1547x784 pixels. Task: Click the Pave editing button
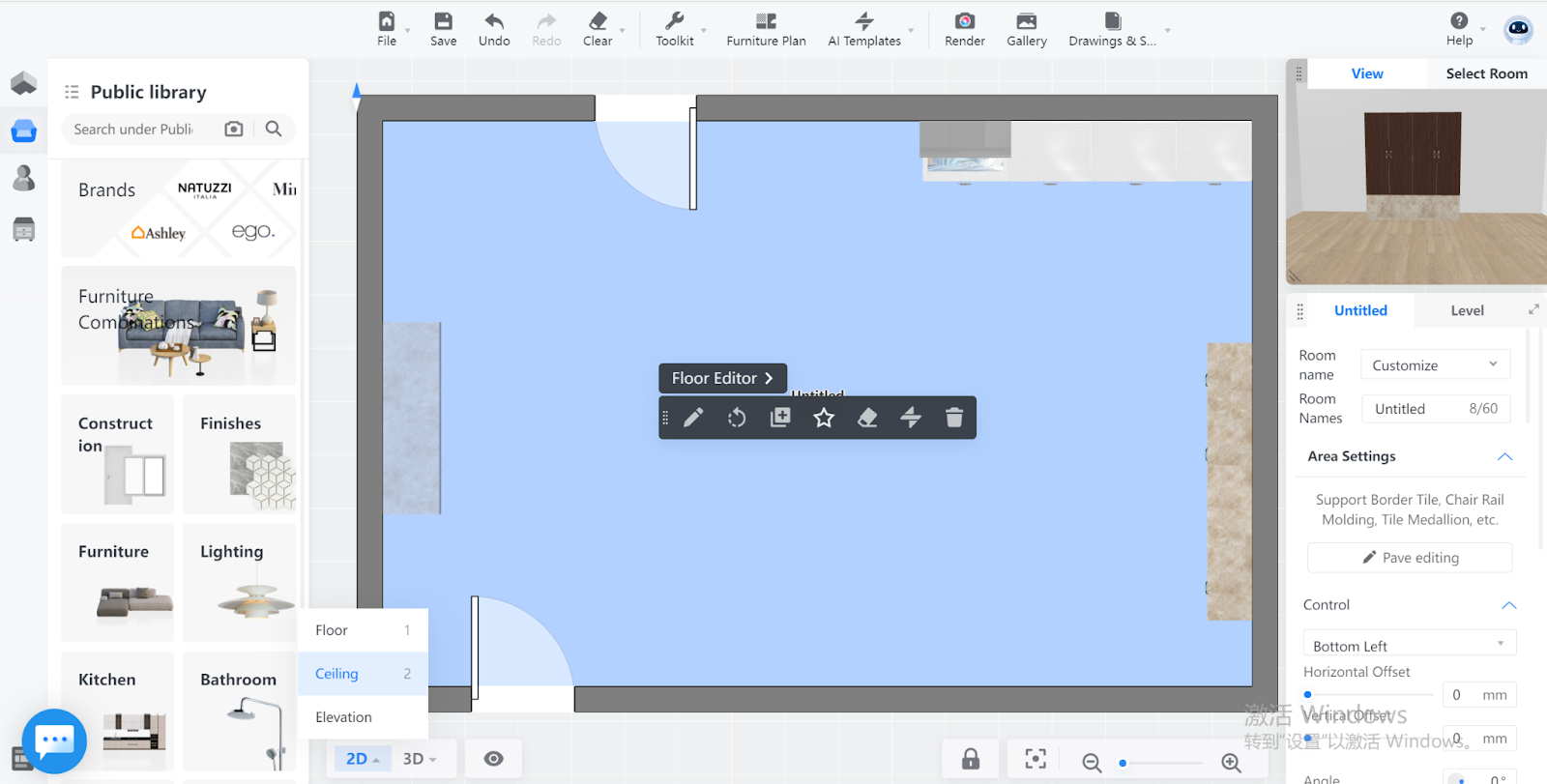click(x=1410, y=558)
